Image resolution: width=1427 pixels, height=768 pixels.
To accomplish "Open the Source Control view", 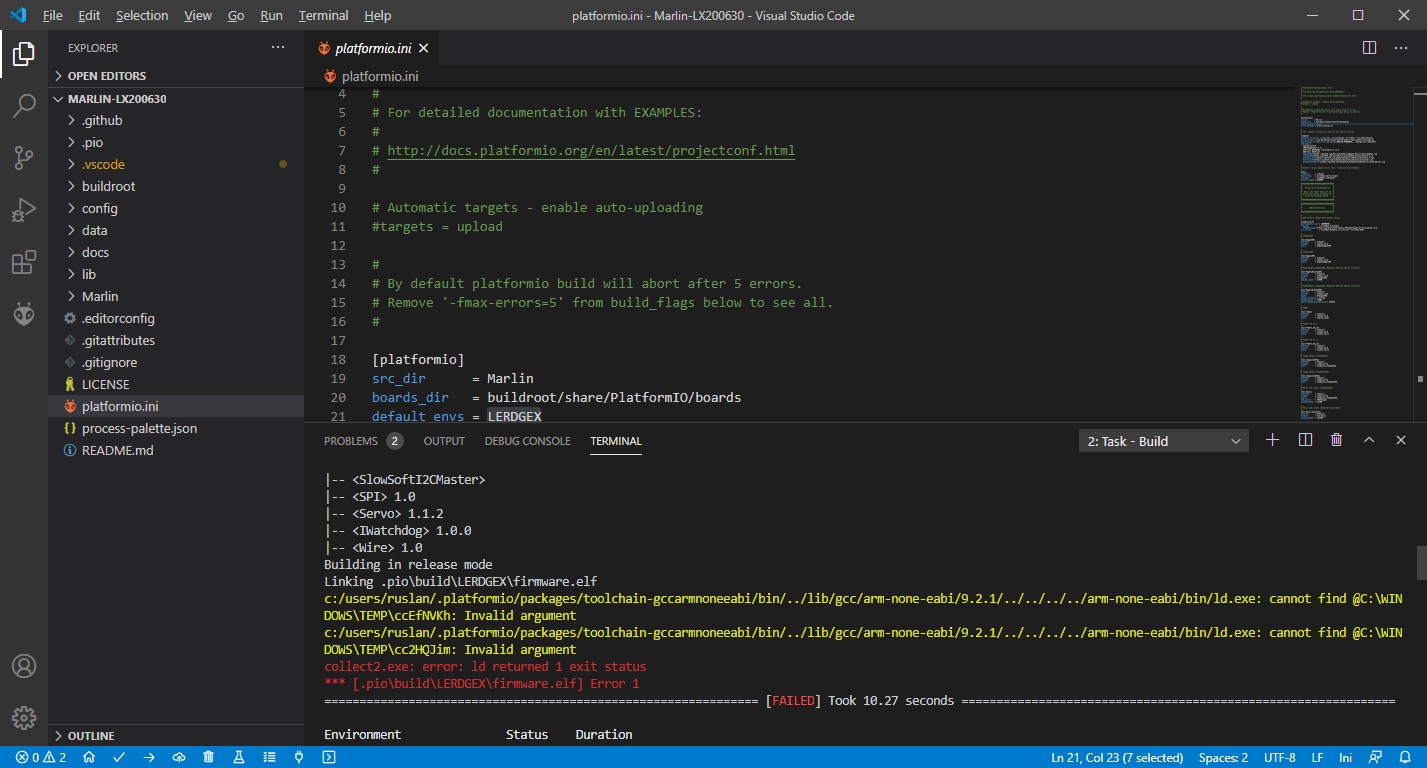I will [24, 158].
